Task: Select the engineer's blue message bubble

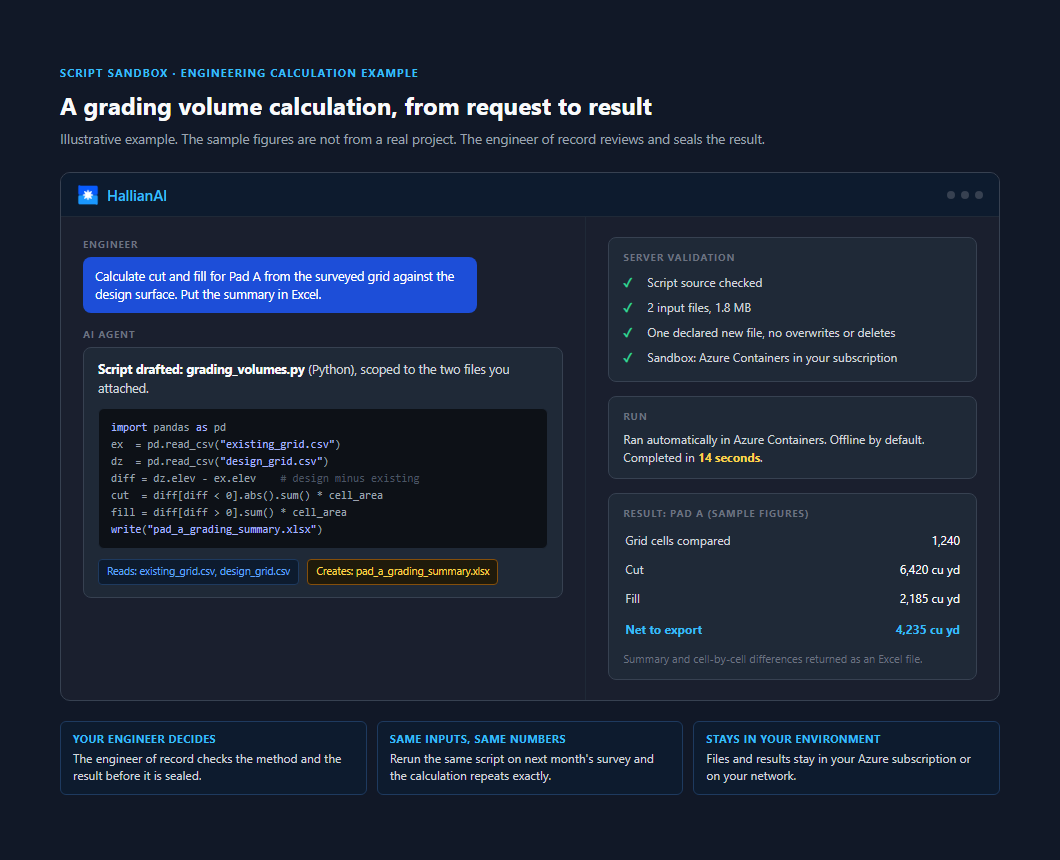Action: click(x=280, y=285)
